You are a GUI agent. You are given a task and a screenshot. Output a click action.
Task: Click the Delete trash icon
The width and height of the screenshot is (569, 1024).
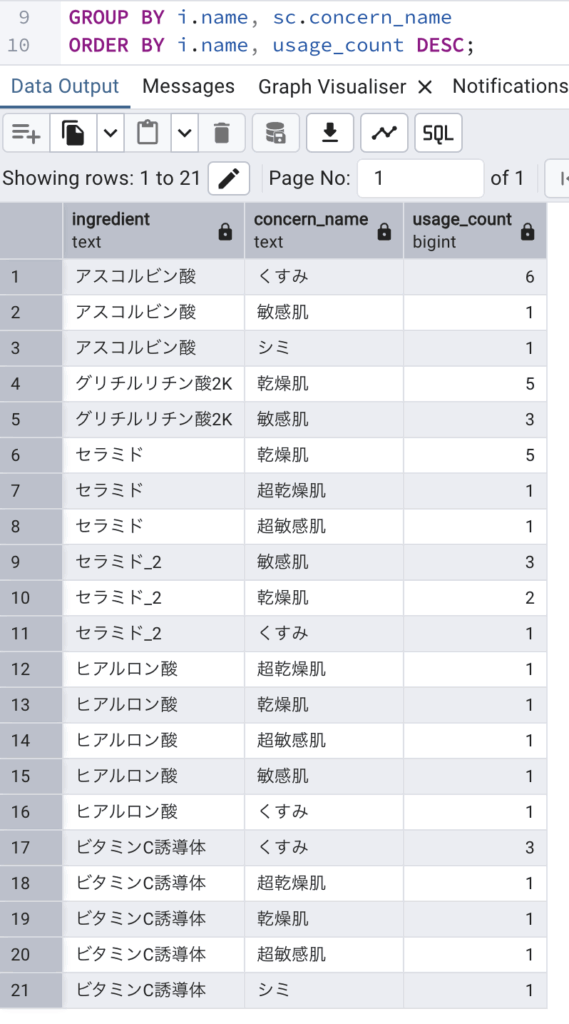(222, 133)
